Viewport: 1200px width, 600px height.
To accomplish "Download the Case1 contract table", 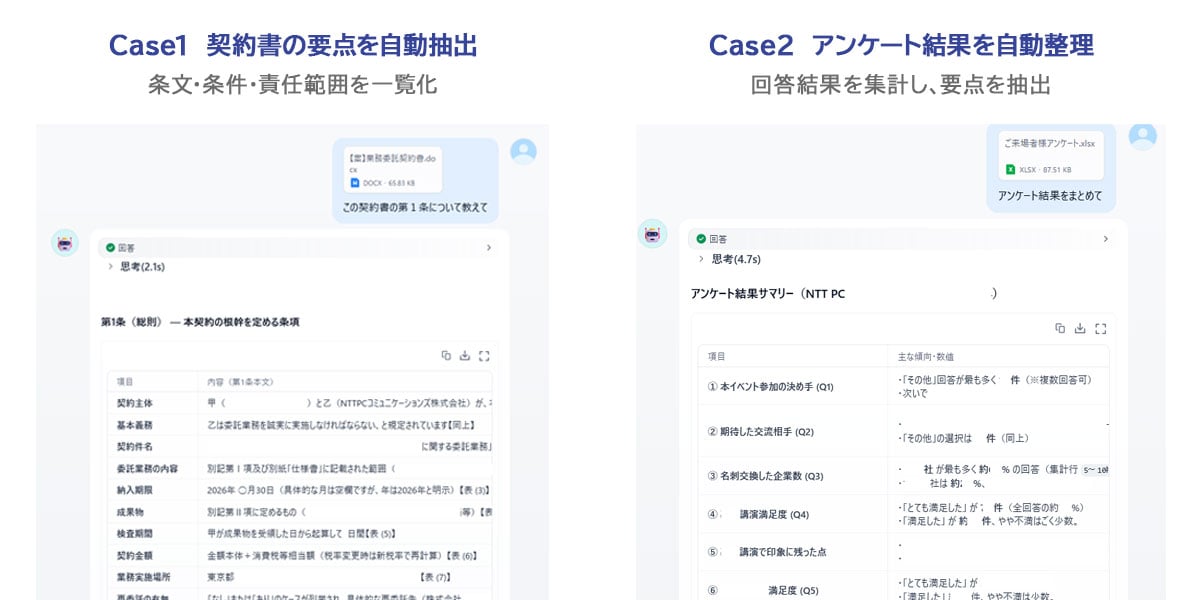I will (x=465, y=355).
